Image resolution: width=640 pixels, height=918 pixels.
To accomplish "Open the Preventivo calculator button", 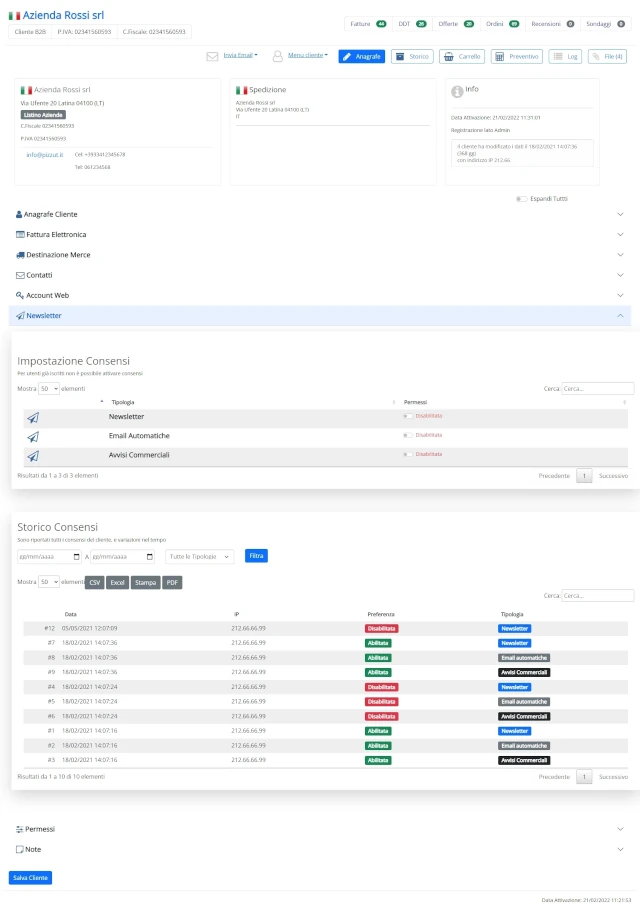I will (516, 57).
